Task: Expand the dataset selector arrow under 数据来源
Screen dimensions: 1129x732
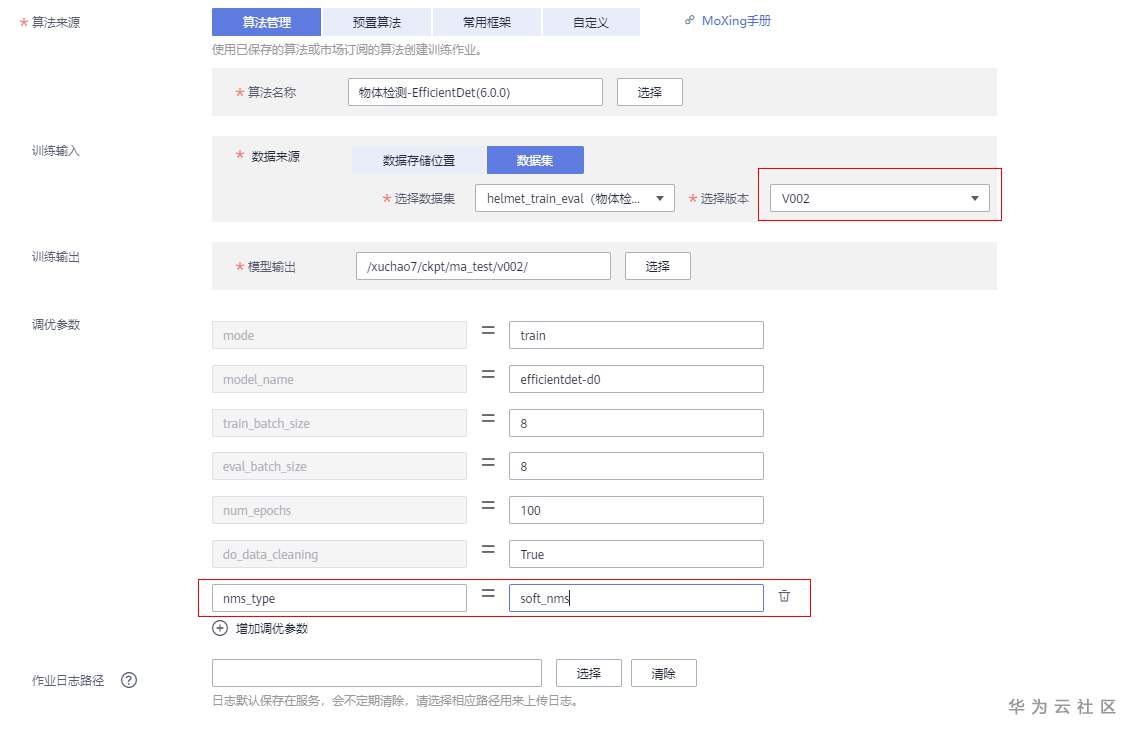Action: pyautogui.click(x=659, y=197)
